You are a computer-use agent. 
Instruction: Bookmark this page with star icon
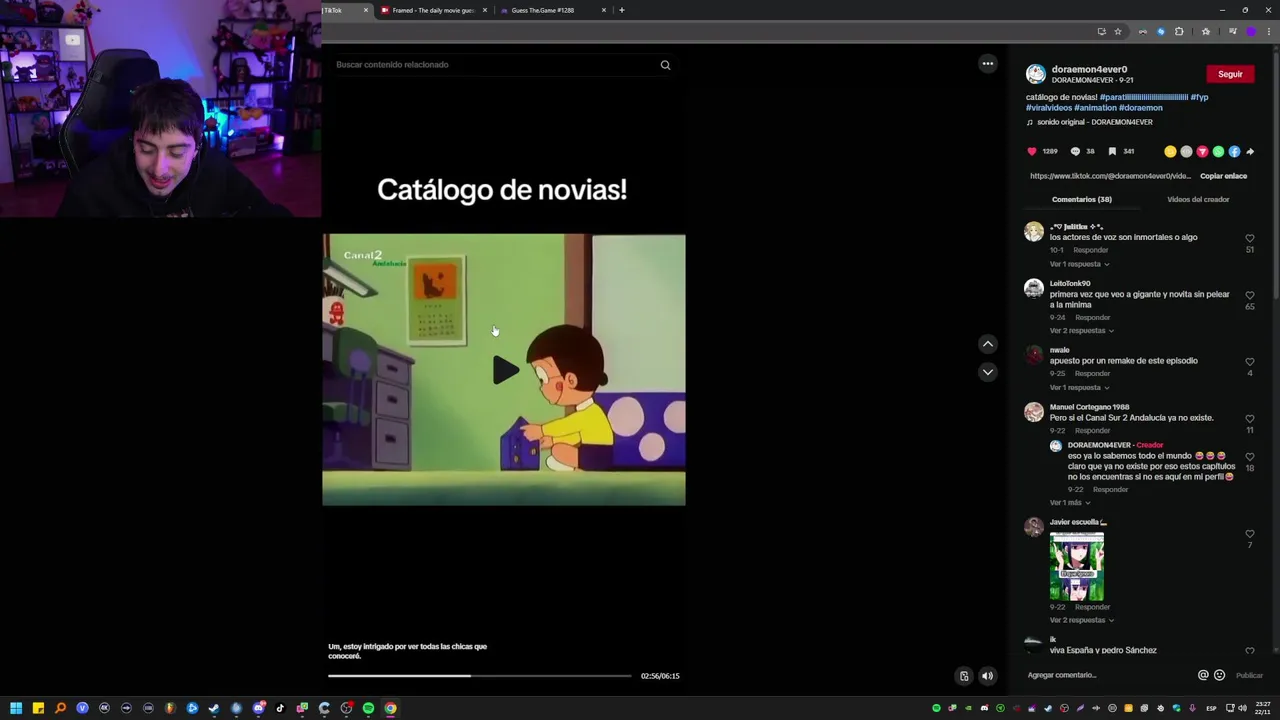(1118, 31)
